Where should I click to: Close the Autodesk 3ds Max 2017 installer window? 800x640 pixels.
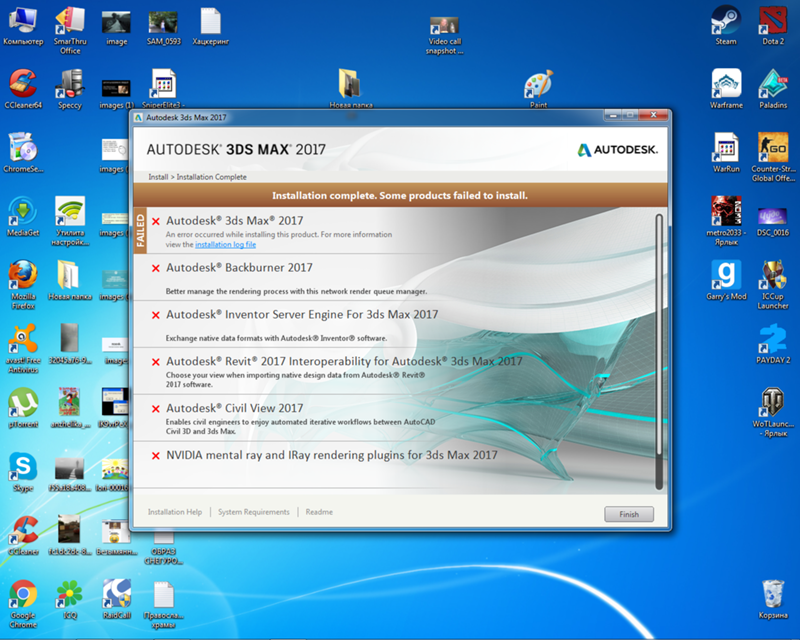(x=655, y=117)
